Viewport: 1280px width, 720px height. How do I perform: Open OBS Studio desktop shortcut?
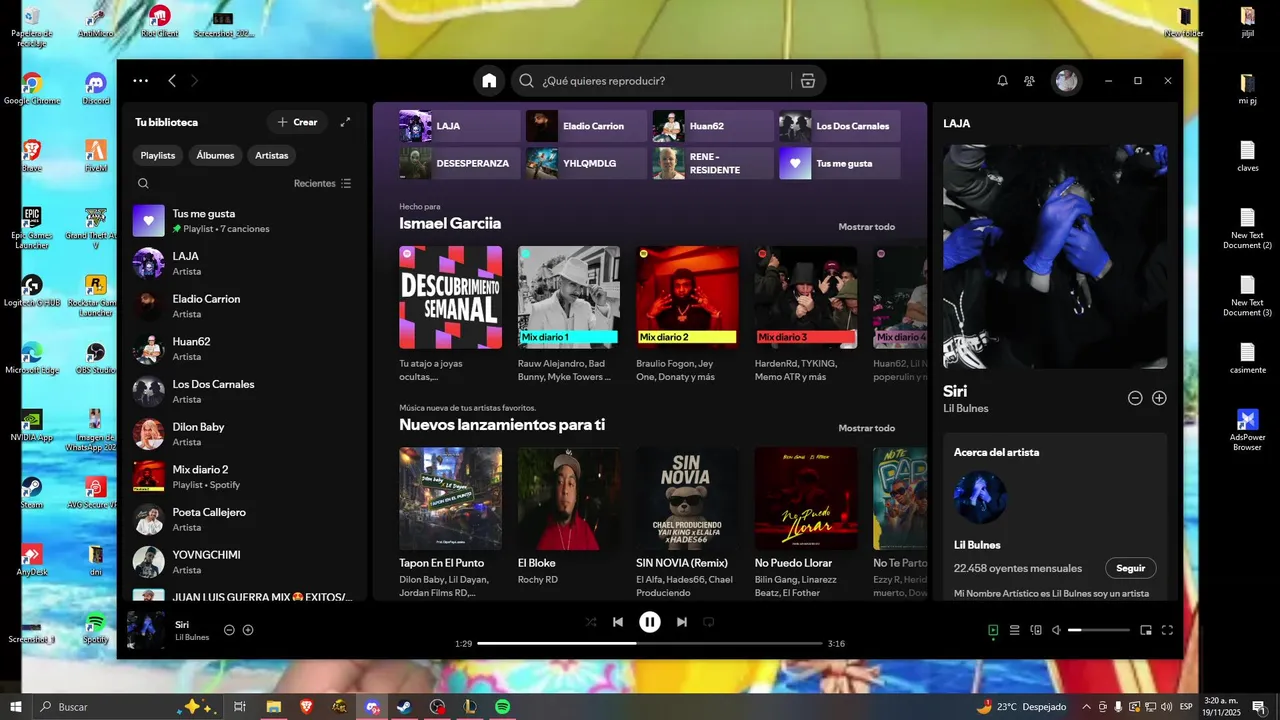tap(96, 358)
